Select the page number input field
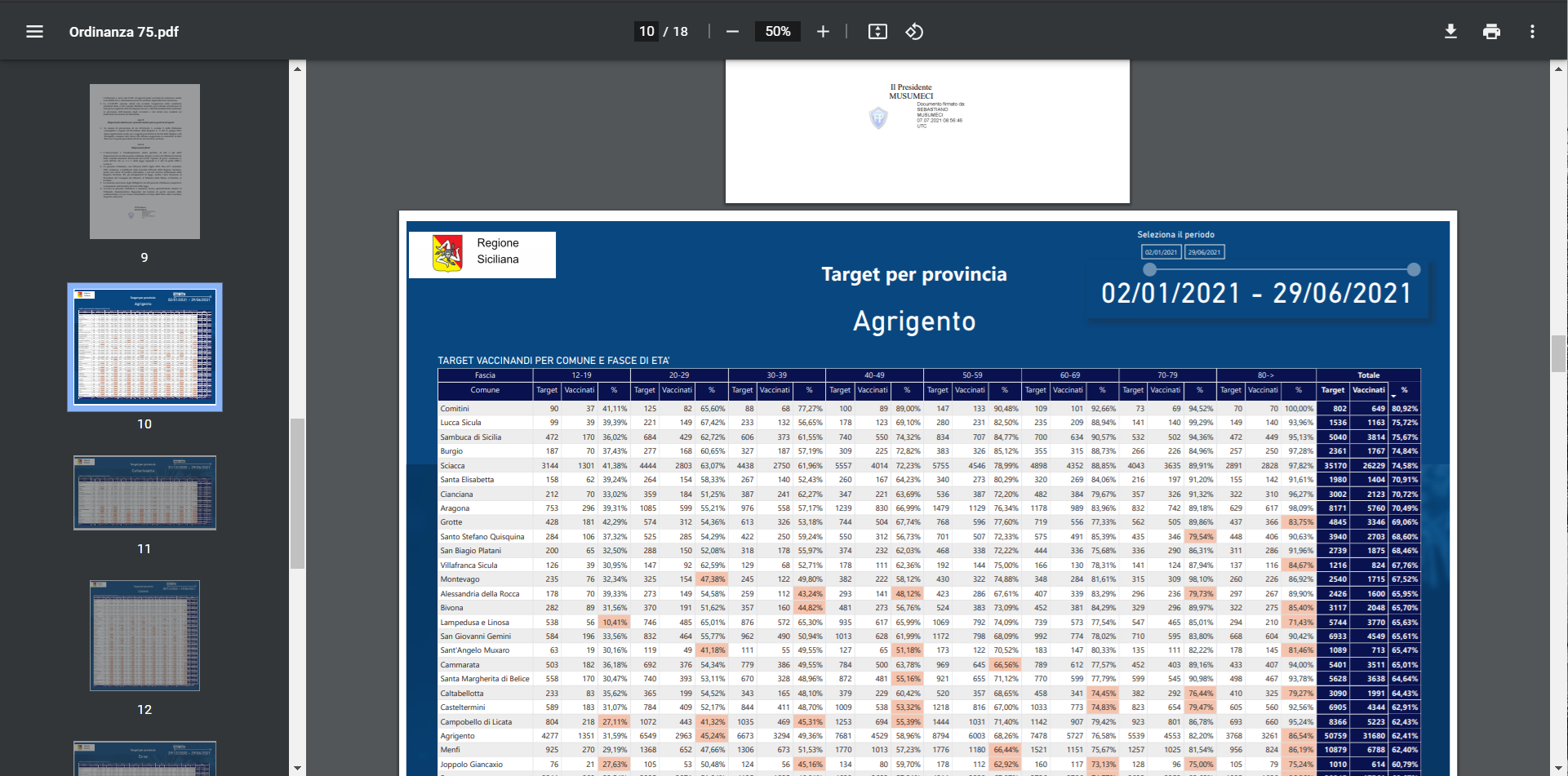The image size is (1568, 776). 646,32
